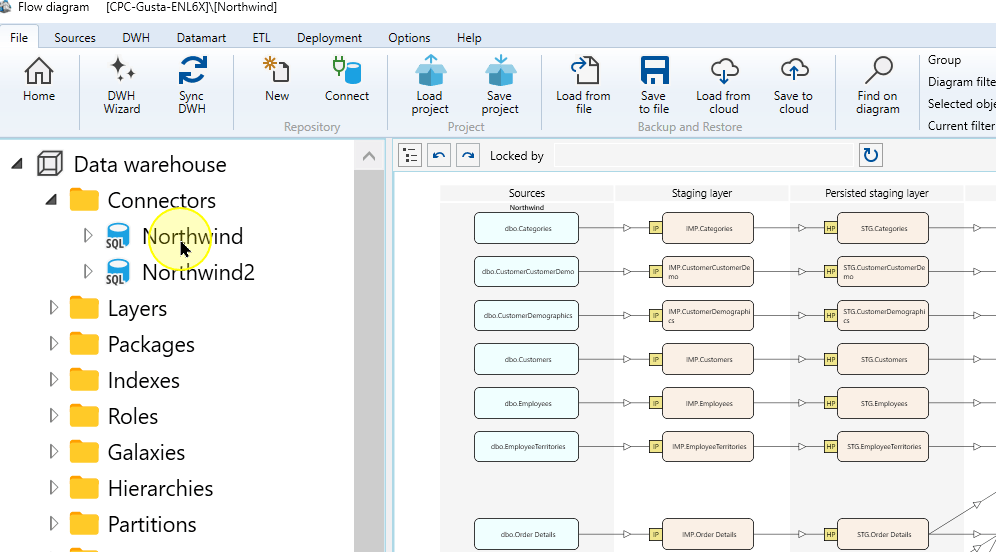Click the Sources column header
996x552 pixels.
pos(527,193)
